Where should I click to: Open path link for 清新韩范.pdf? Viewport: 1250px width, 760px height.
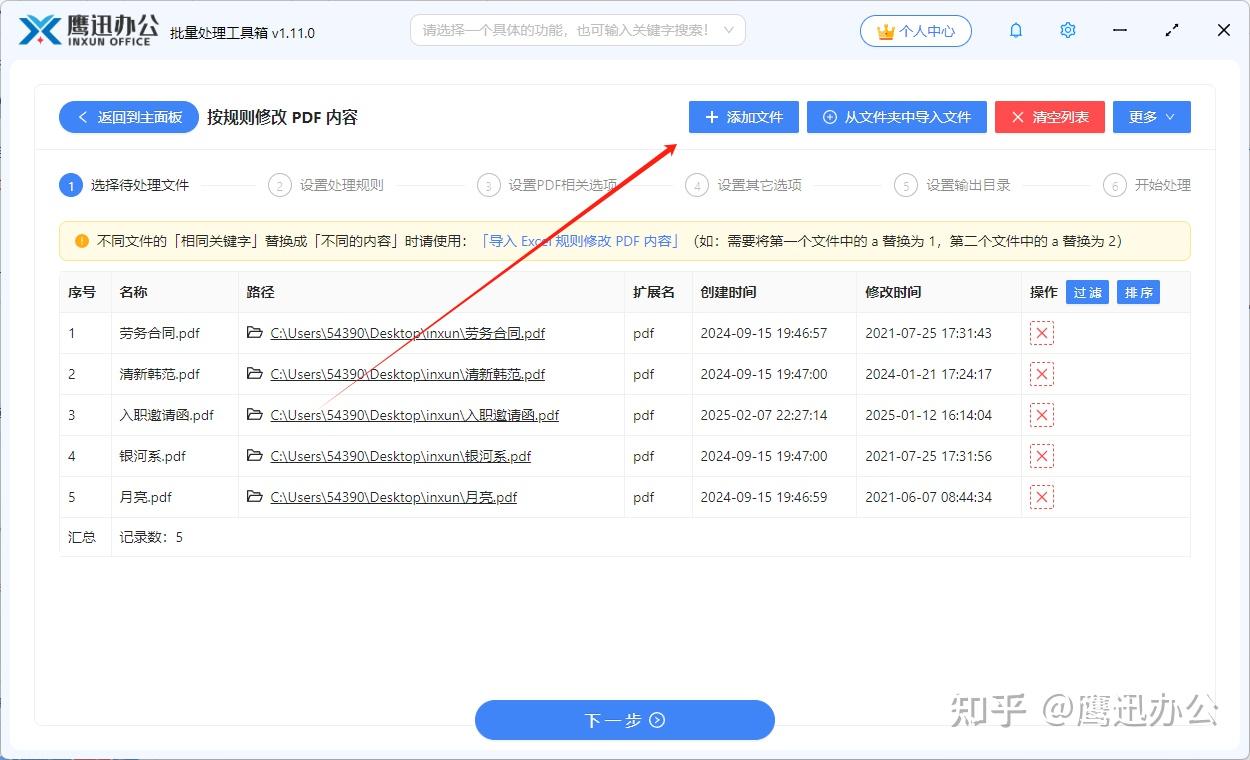pos(408,374)
